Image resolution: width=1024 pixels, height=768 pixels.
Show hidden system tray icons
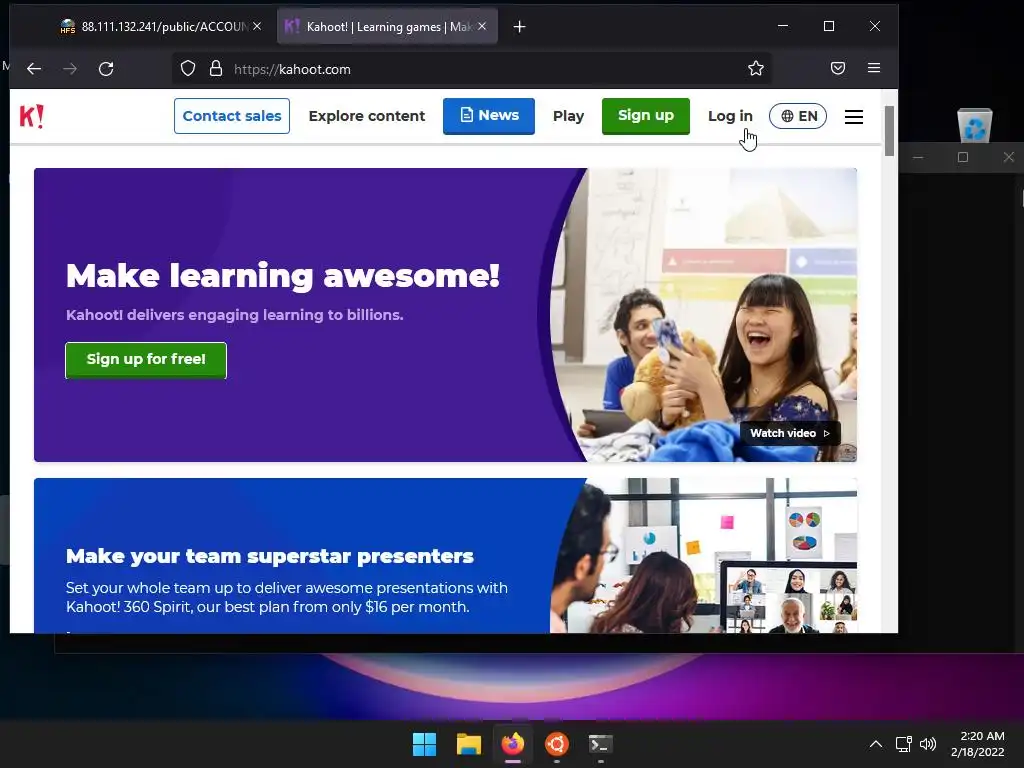[x=876, y=744]
